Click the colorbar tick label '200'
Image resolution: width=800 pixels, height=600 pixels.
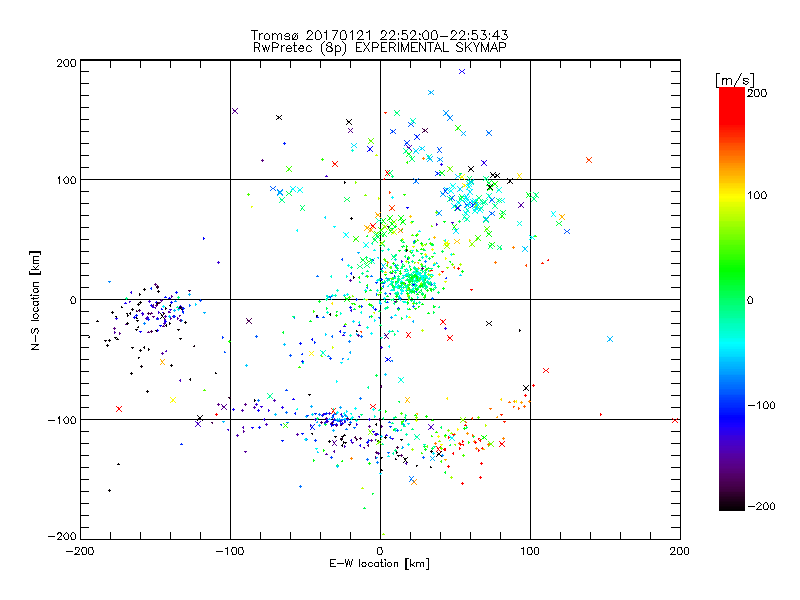point(757,93)
